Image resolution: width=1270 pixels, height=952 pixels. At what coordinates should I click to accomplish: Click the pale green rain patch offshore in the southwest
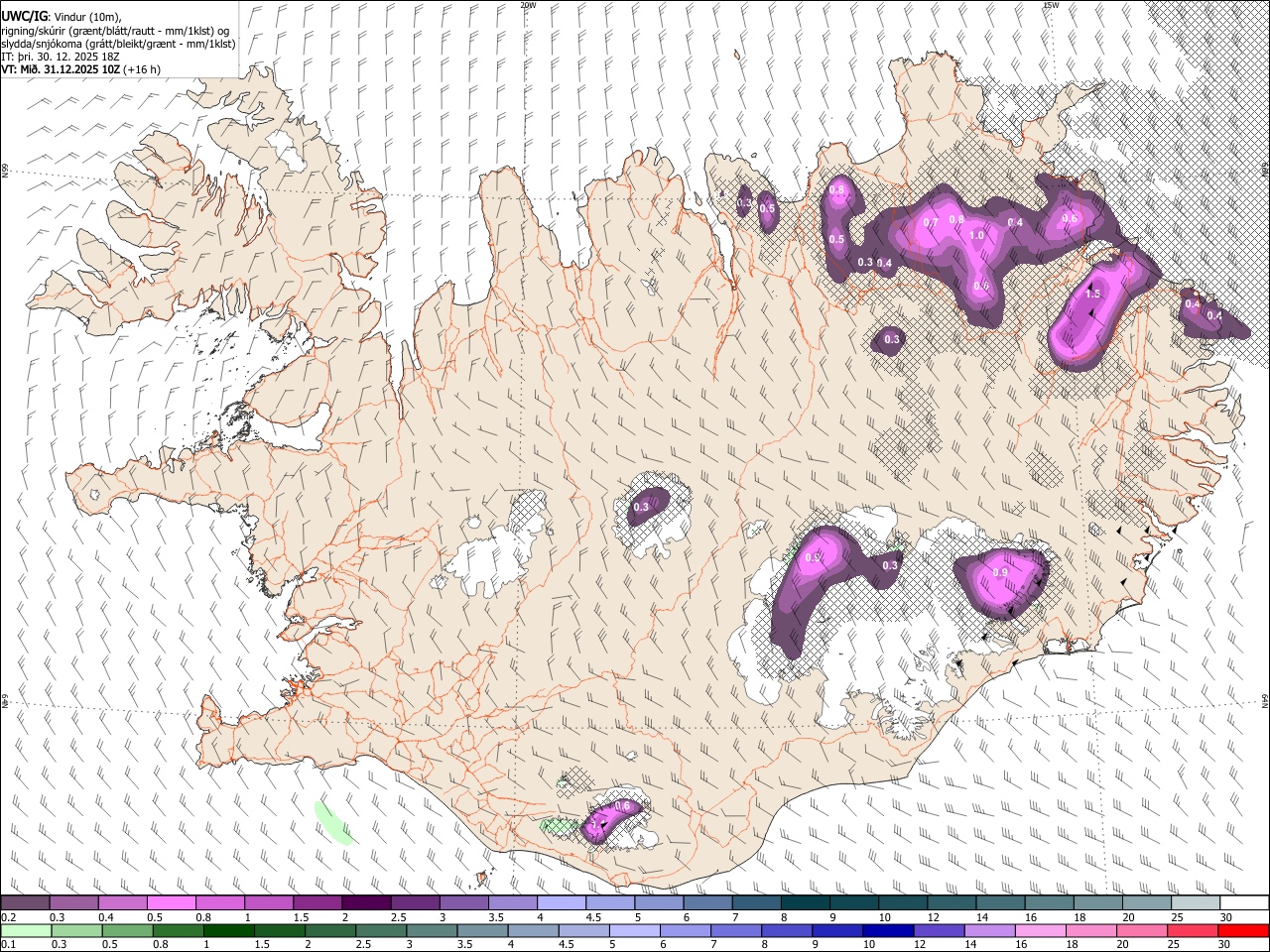[x=332, y=822]
